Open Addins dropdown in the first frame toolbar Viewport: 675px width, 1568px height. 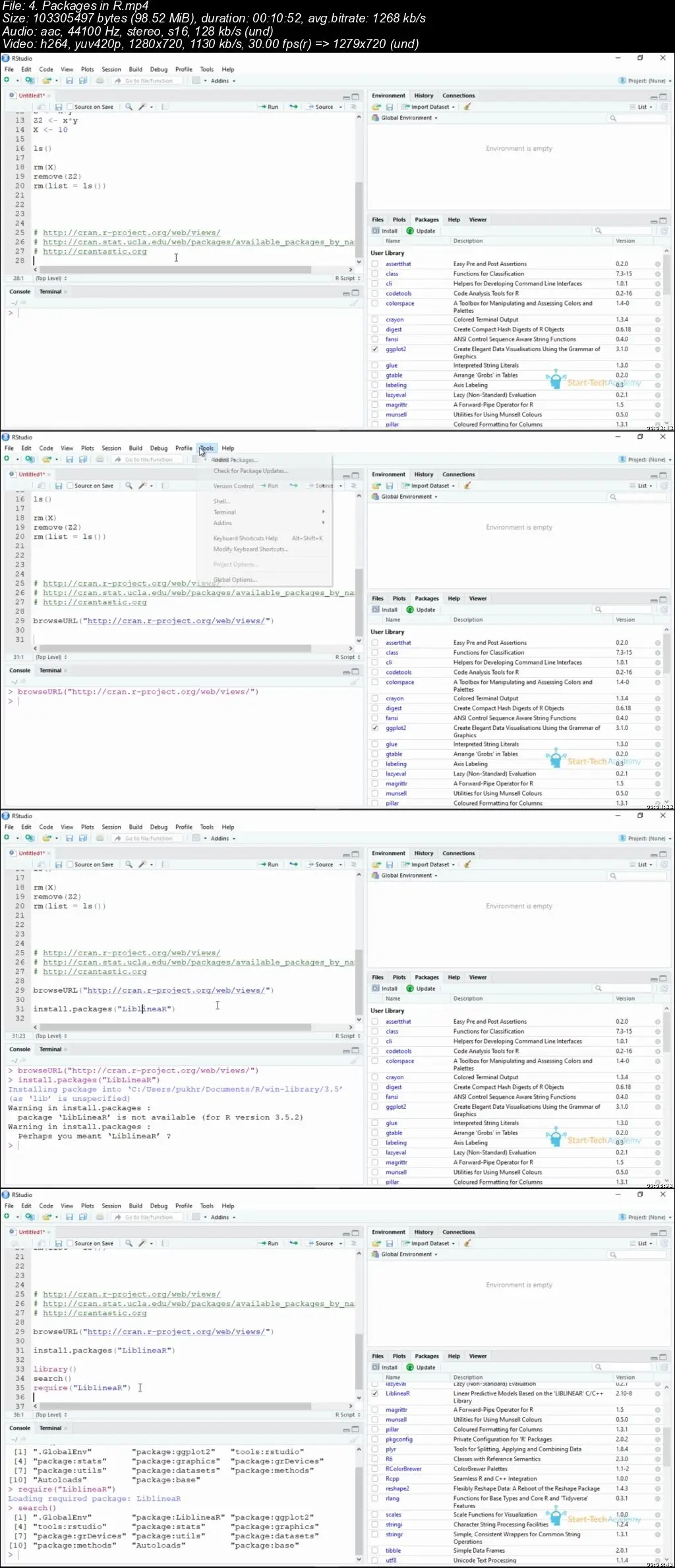pos(222,81)
